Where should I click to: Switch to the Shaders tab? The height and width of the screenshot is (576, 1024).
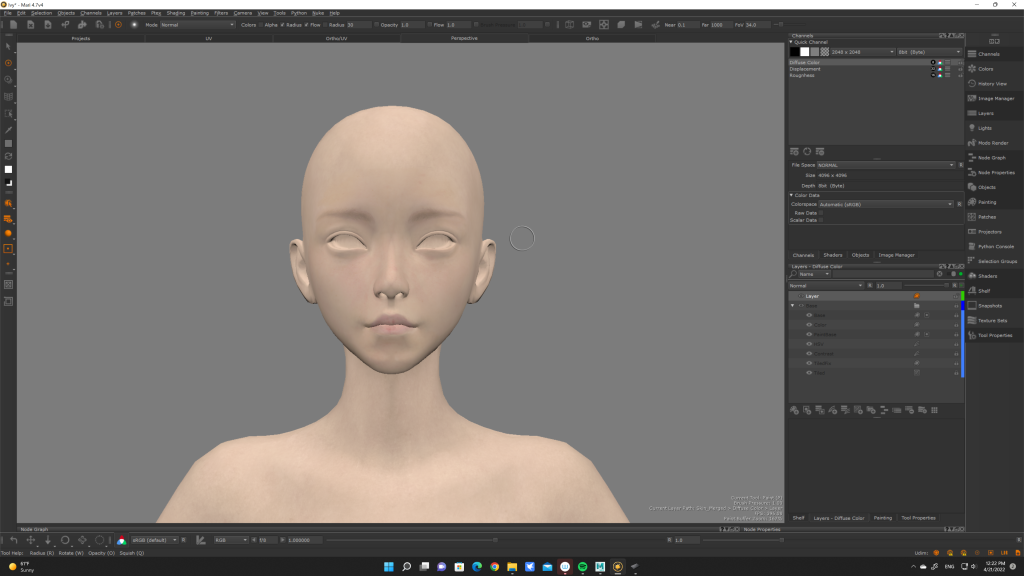(832, 255)
